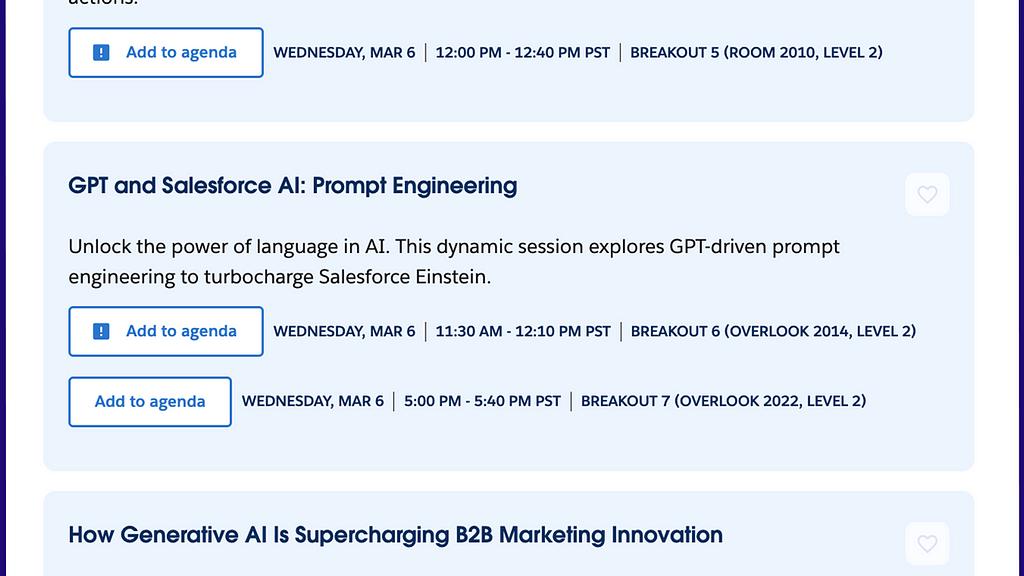Click the 12:00 PM - 12:40 PM PST time

coord(522,53)
